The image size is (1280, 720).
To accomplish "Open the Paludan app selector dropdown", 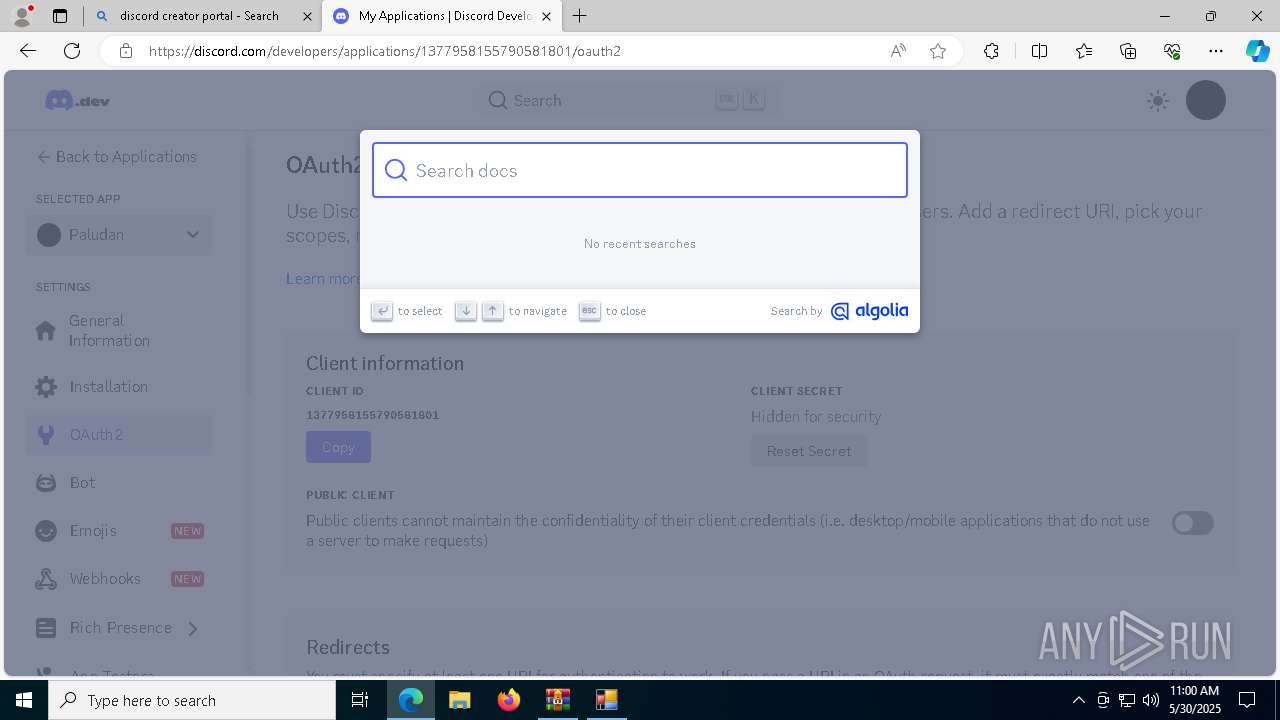I will click(x=119, y=235).
